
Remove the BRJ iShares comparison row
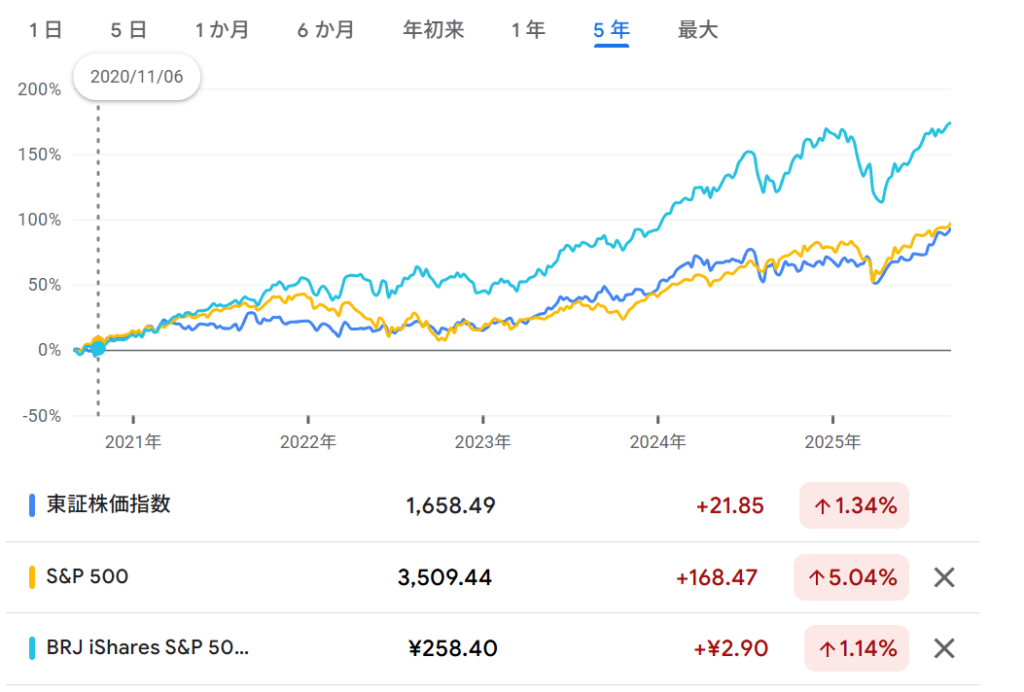coord(943,648)
